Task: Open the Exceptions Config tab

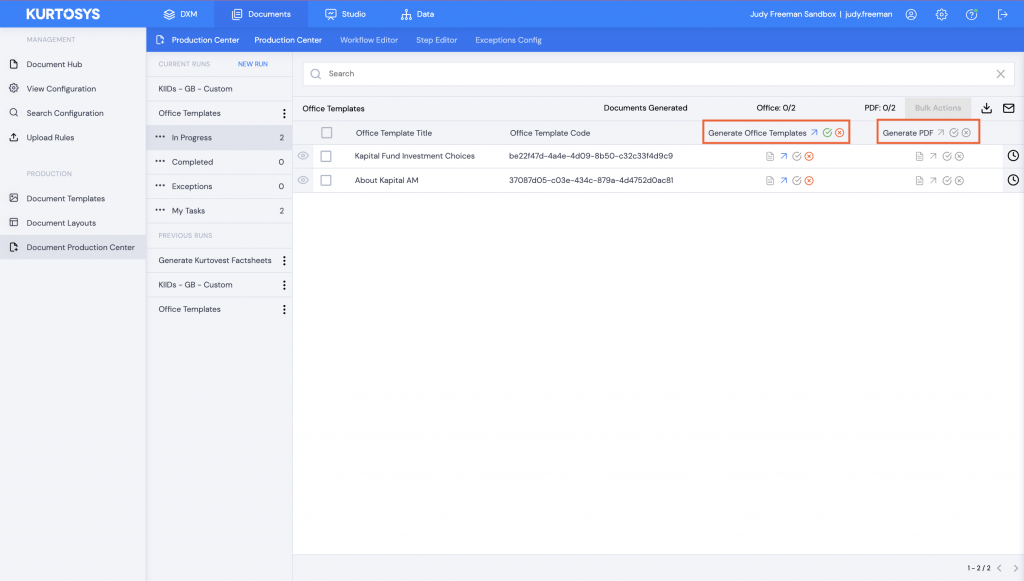Action: click(x=508, y=40)
